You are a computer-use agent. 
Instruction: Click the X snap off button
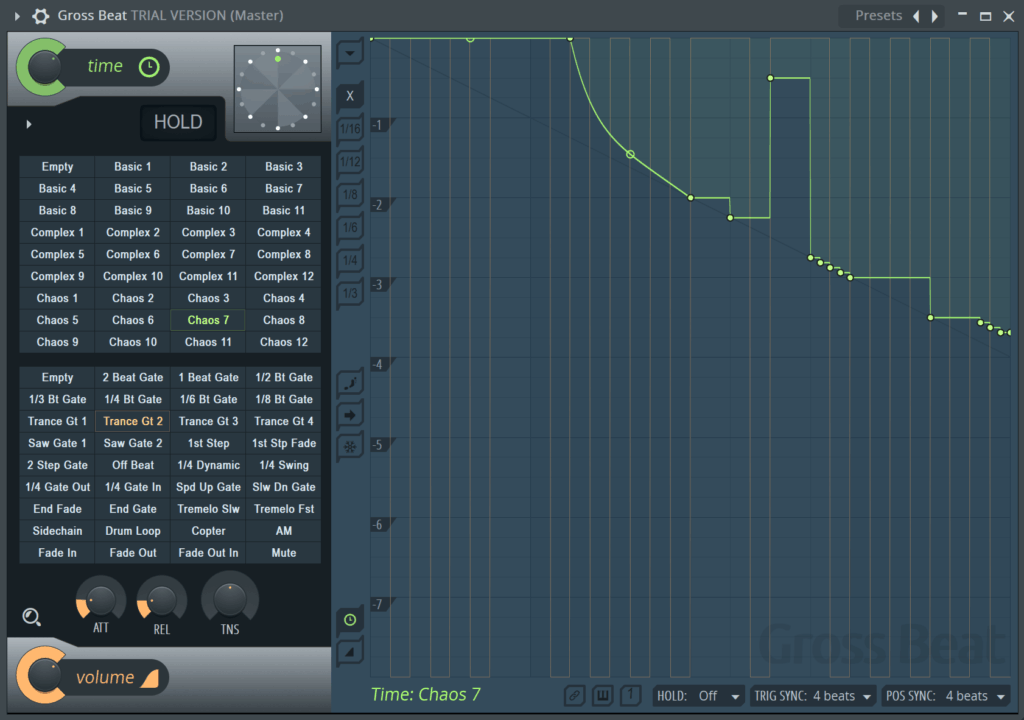tap(350, 96)
